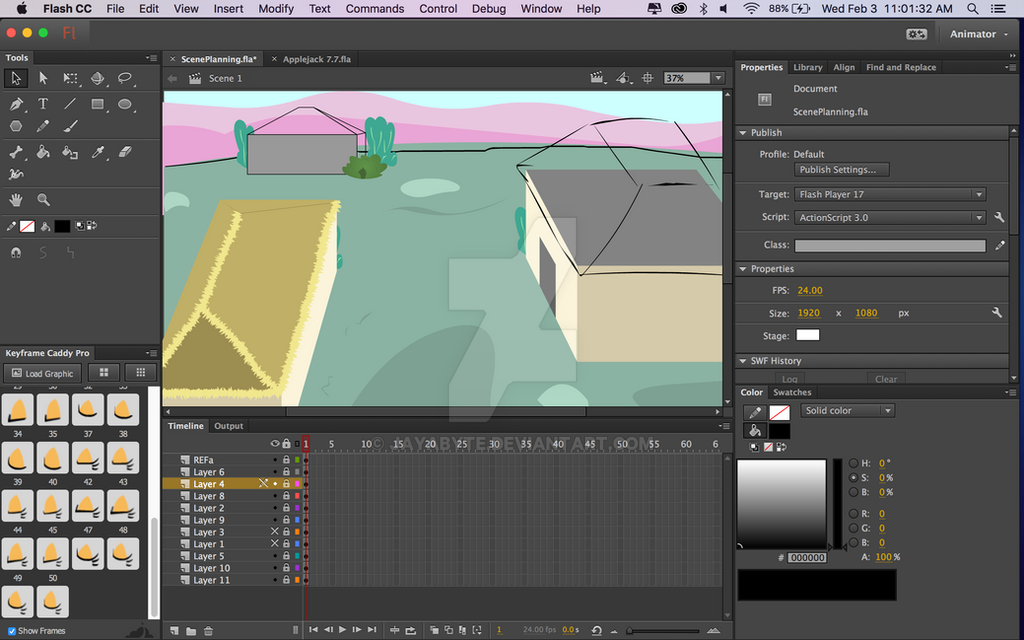Select the Pen tool
1024x640 pixels.
click(16, 104)
